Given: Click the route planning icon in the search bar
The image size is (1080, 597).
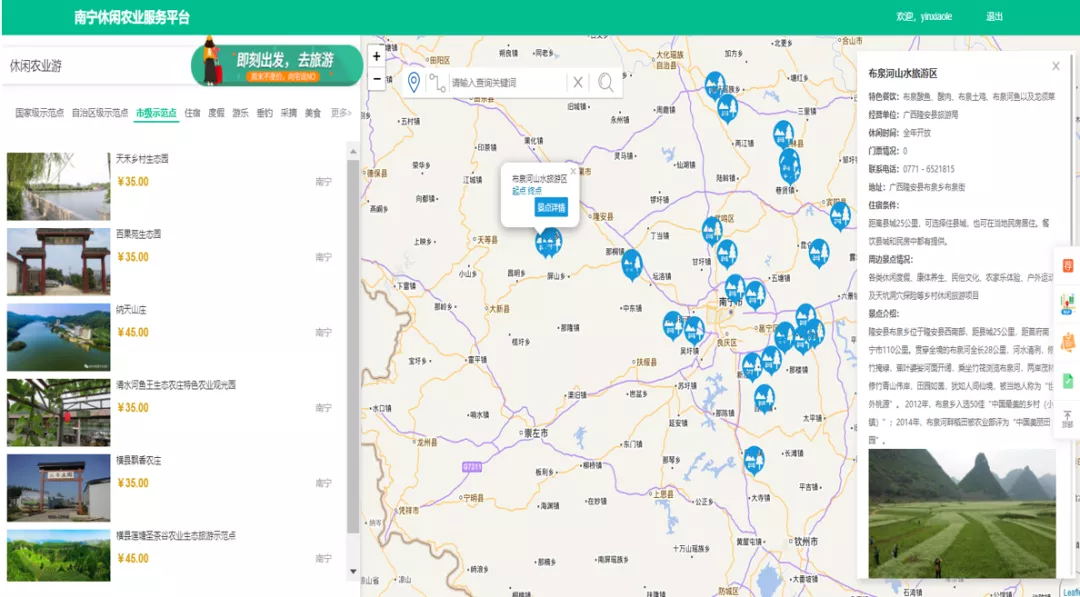Looking at the screenshot, I should [x=437, y=83].
